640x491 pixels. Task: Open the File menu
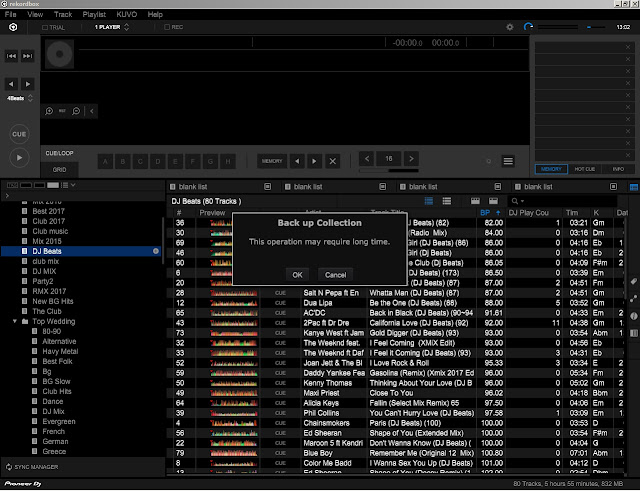[x=11, y=14]
